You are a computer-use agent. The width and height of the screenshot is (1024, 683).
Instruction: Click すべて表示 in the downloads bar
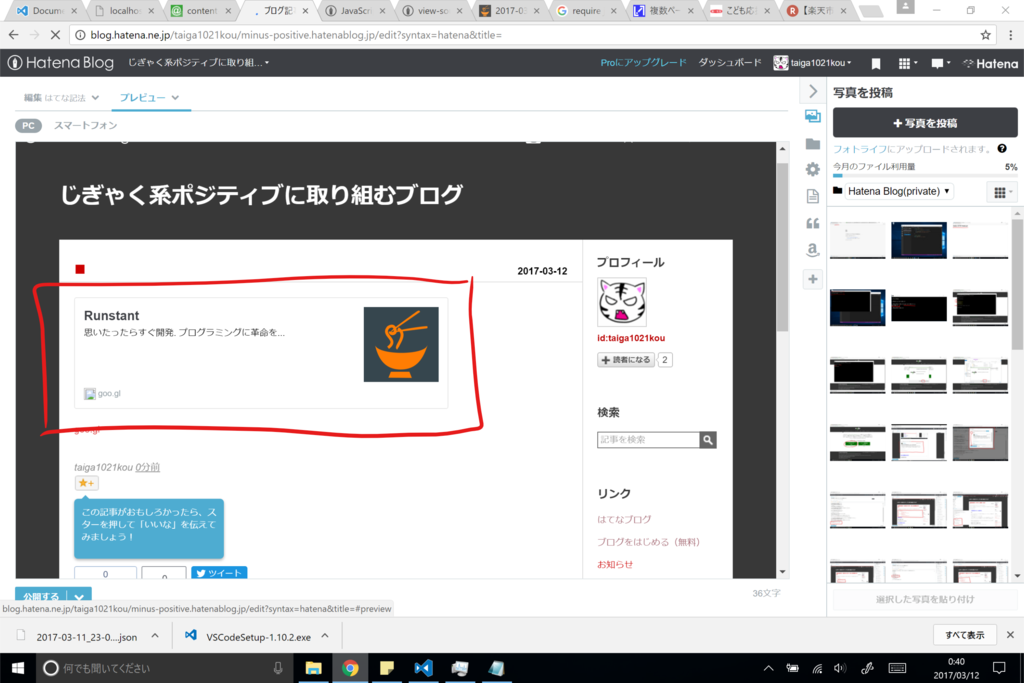click(x=965, y=635)
